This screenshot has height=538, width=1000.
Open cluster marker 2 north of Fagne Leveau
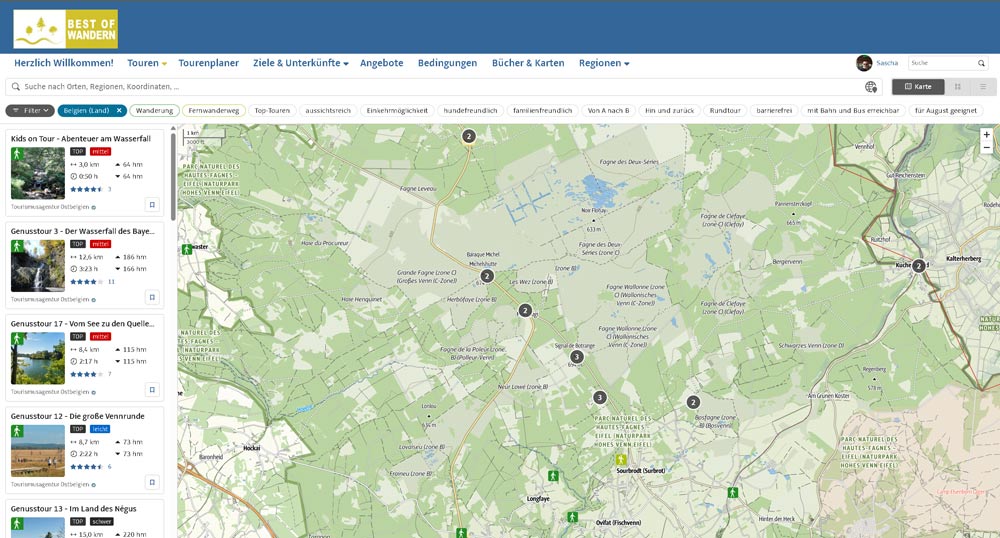point(469,136)
